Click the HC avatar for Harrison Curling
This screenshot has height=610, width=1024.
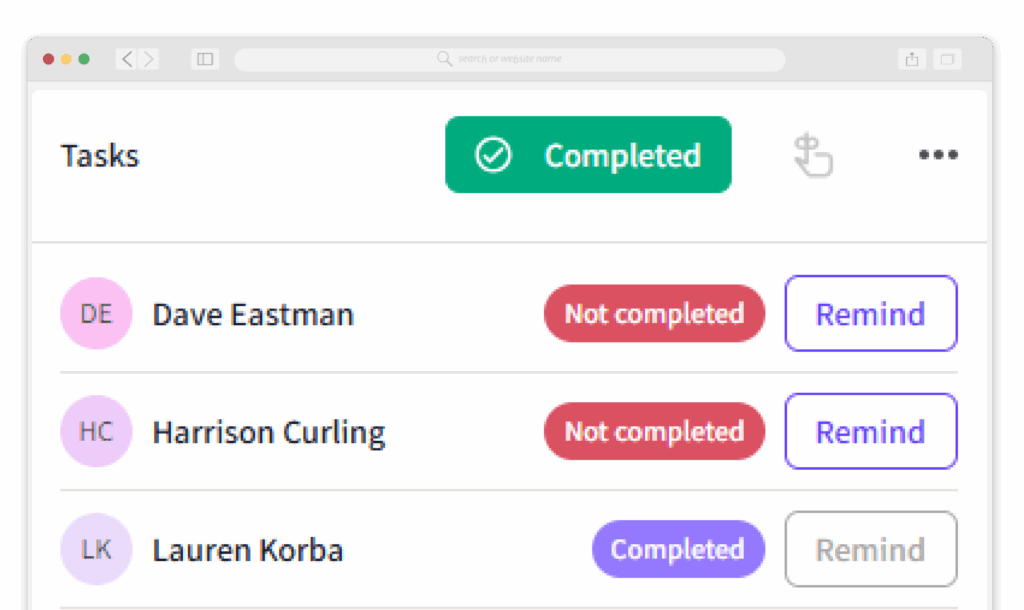96,432
